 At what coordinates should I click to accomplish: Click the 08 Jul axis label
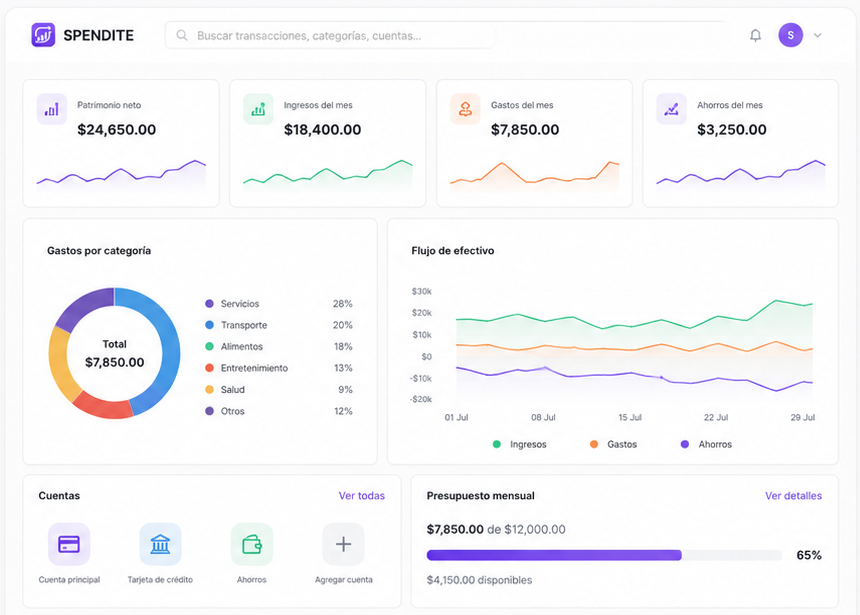point(543,417)
